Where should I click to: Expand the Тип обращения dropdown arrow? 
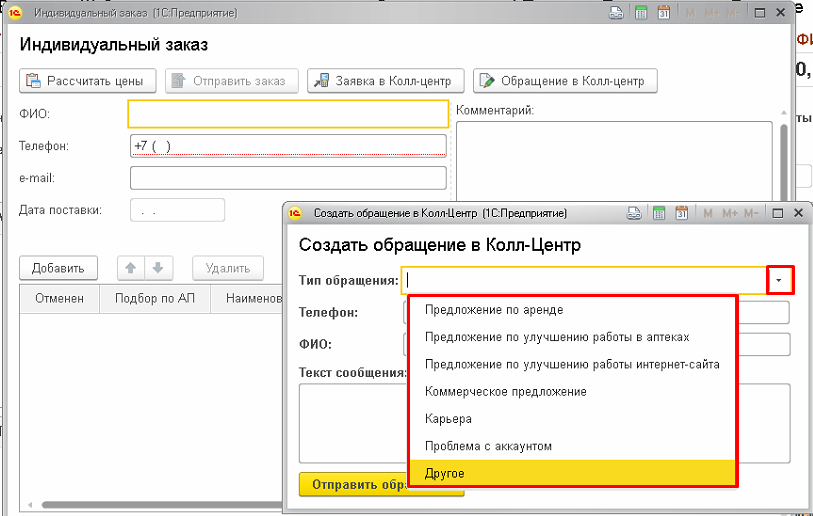780,281
